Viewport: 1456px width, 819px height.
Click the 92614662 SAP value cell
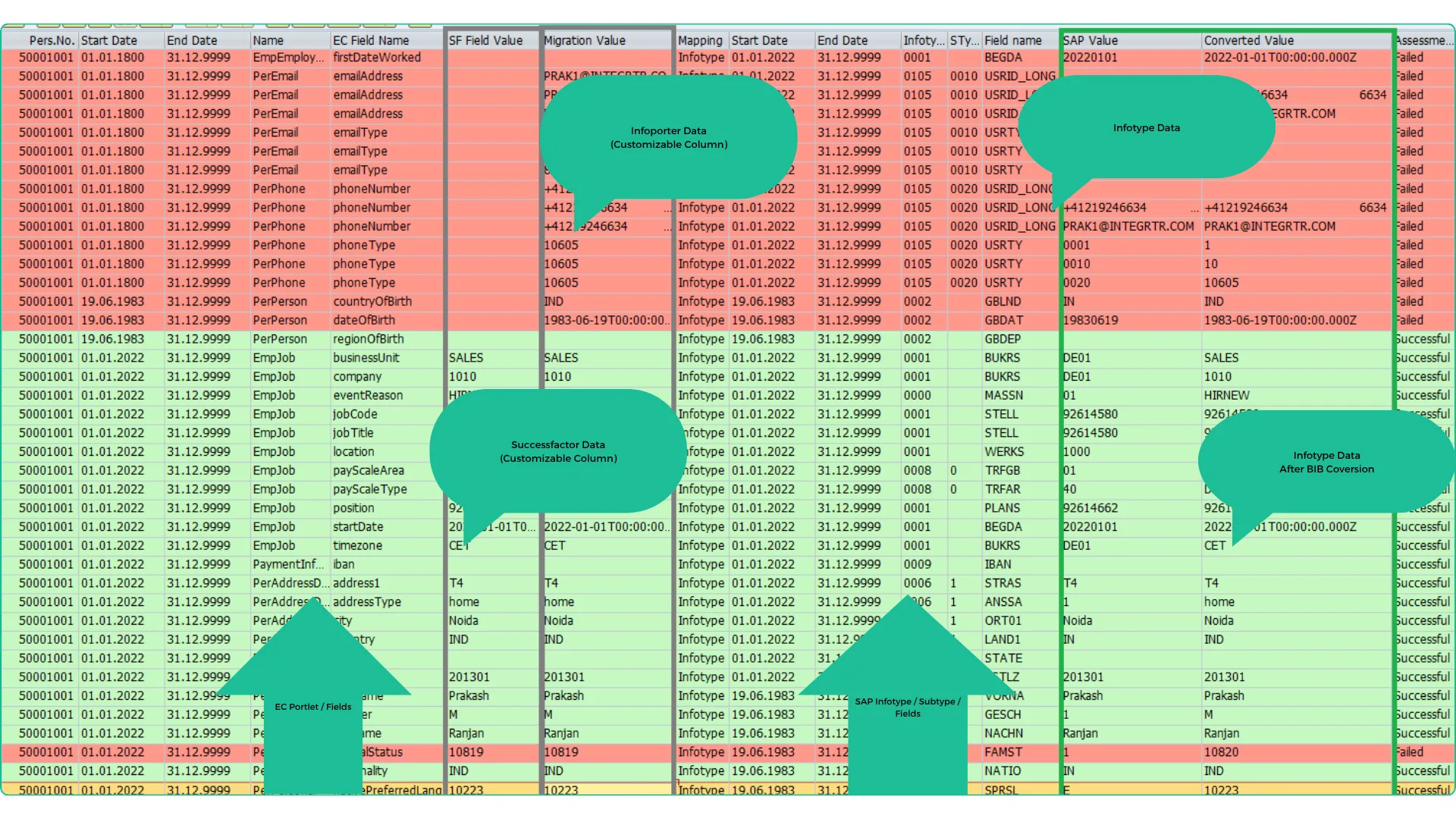pos(1131,508)
